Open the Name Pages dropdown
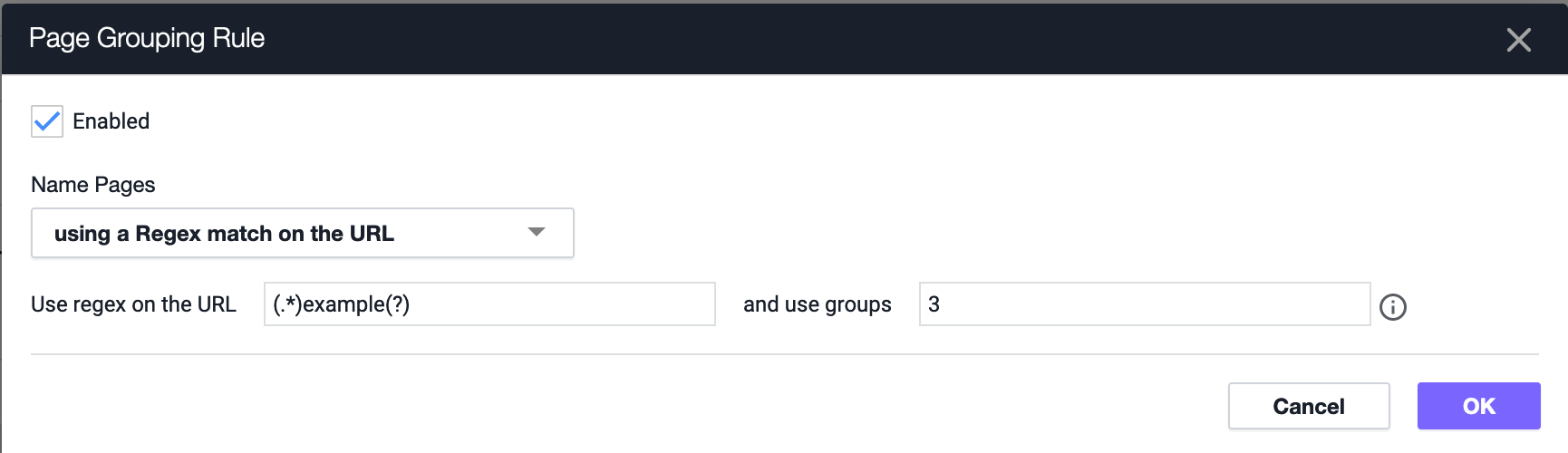1568x453 pixels. coord(303,233)
